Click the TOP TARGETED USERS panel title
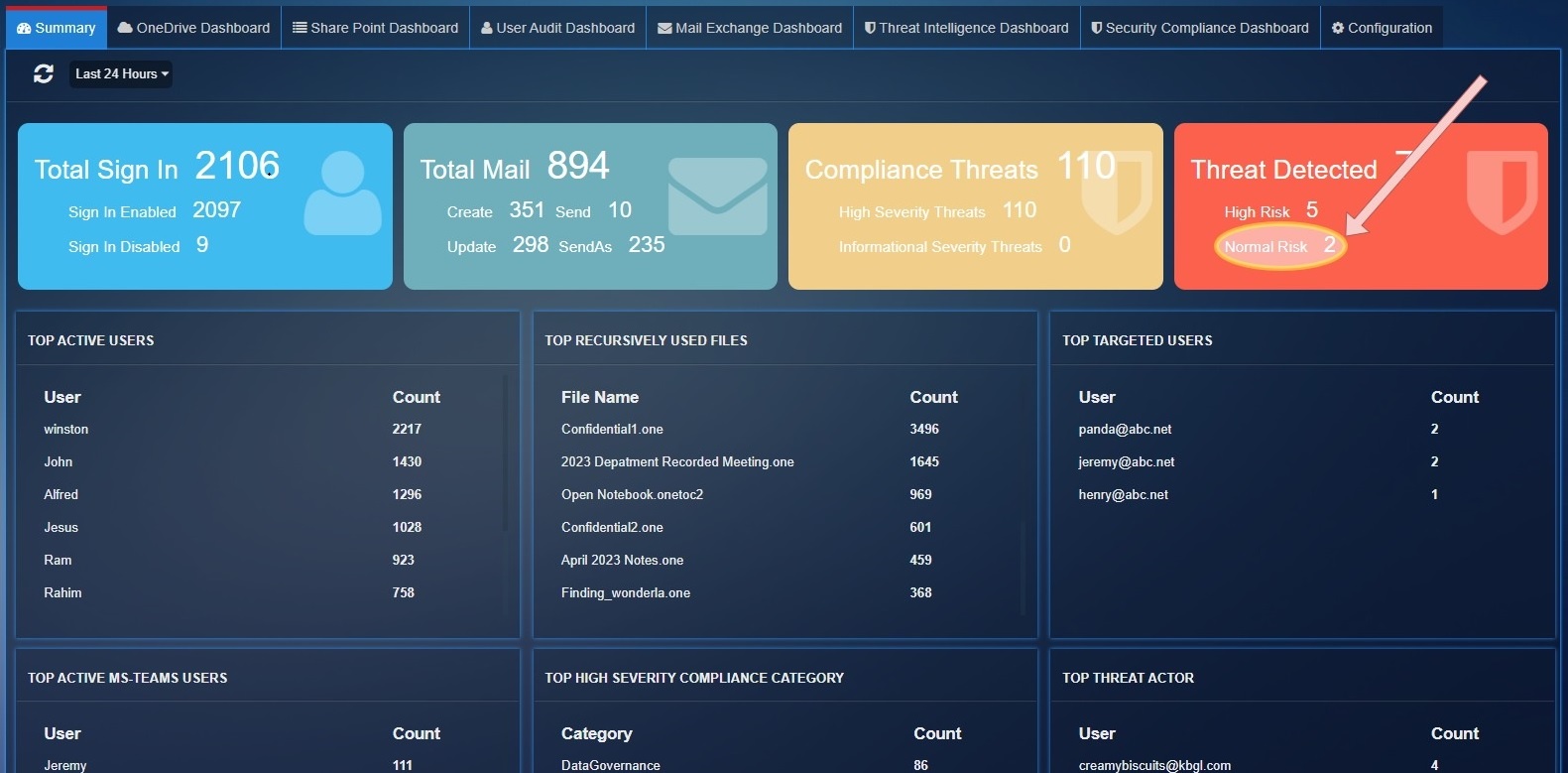 click(1138, 340)
